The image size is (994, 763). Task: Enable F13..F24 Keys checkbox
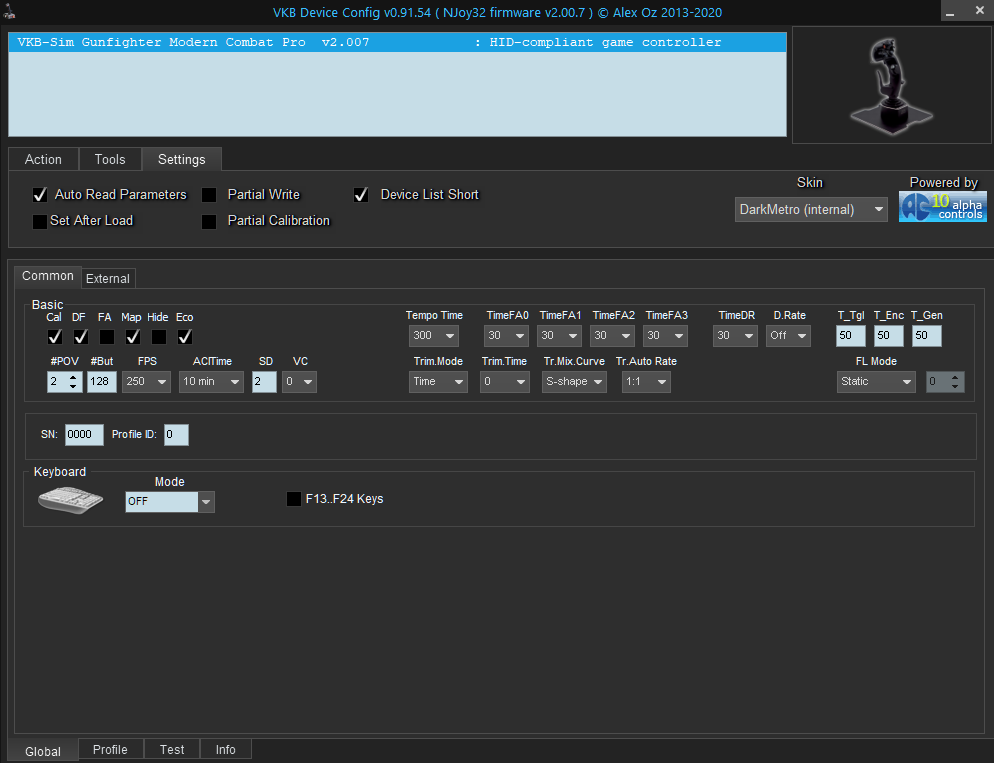294,499
